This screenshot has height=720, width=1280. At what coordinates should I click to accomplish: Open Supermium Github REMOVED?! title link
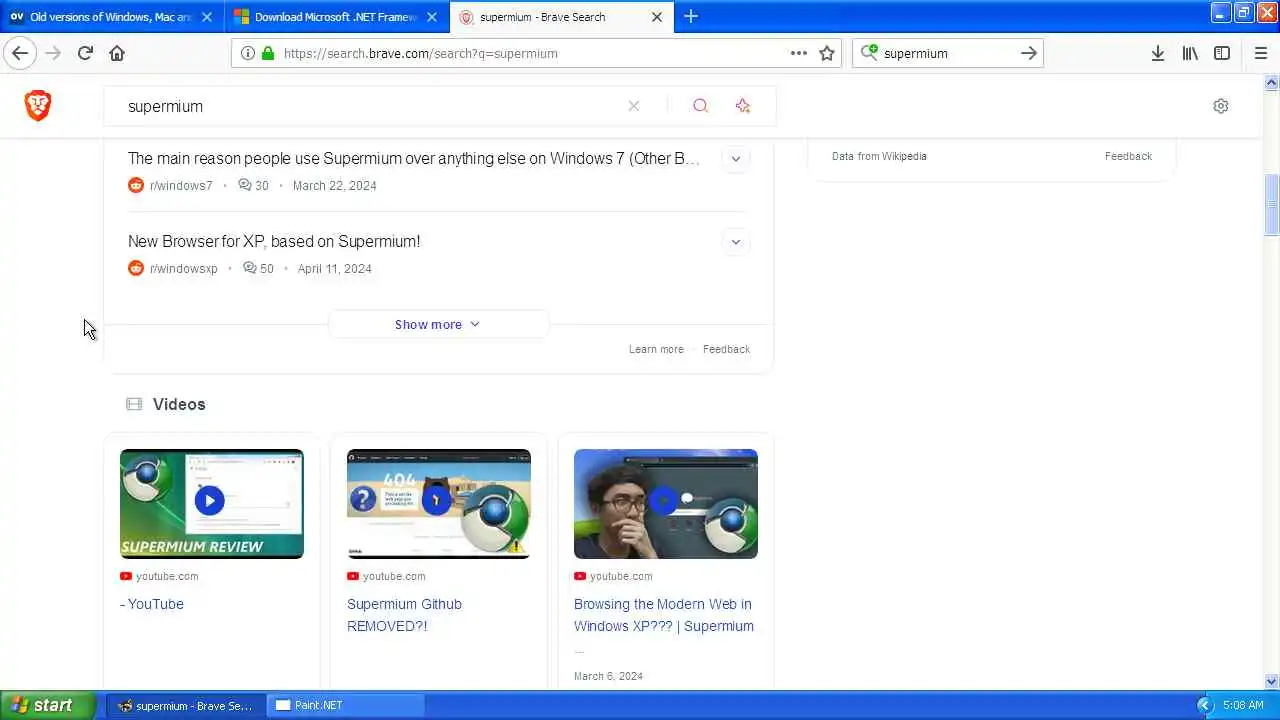pos(404,615)
